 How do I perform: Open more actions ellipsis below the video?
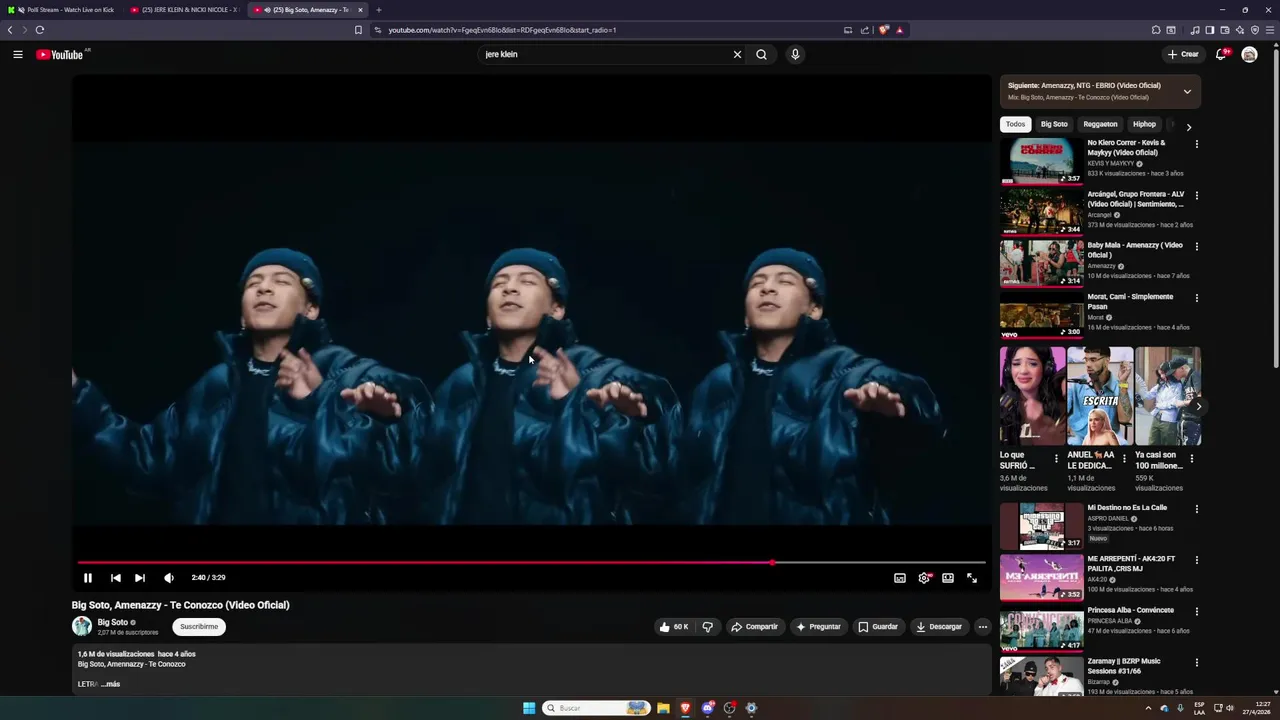coord(983,627)
